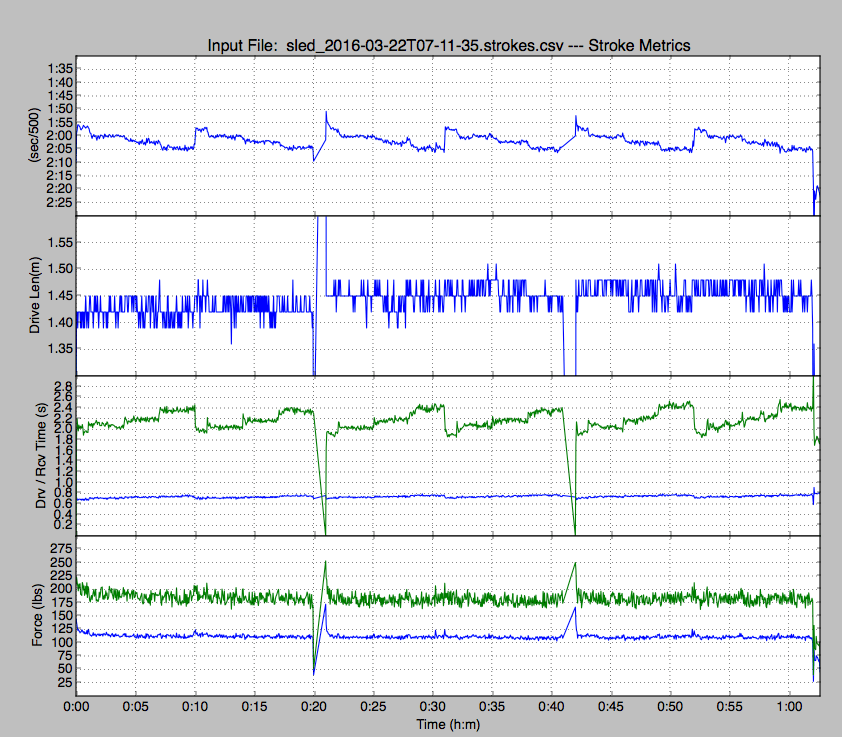842x737 pixels.
Task: Click the 2:25 pace tick label
Action: 58,202
